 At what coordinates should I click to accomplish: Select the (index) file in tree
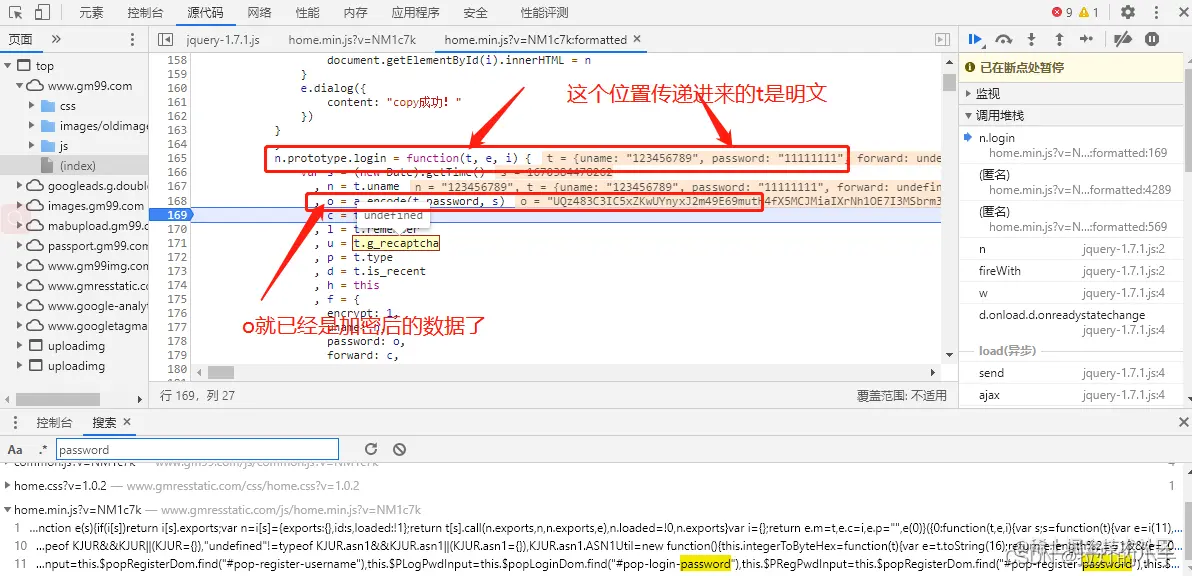pyautogui.click(x=78, y=165)
